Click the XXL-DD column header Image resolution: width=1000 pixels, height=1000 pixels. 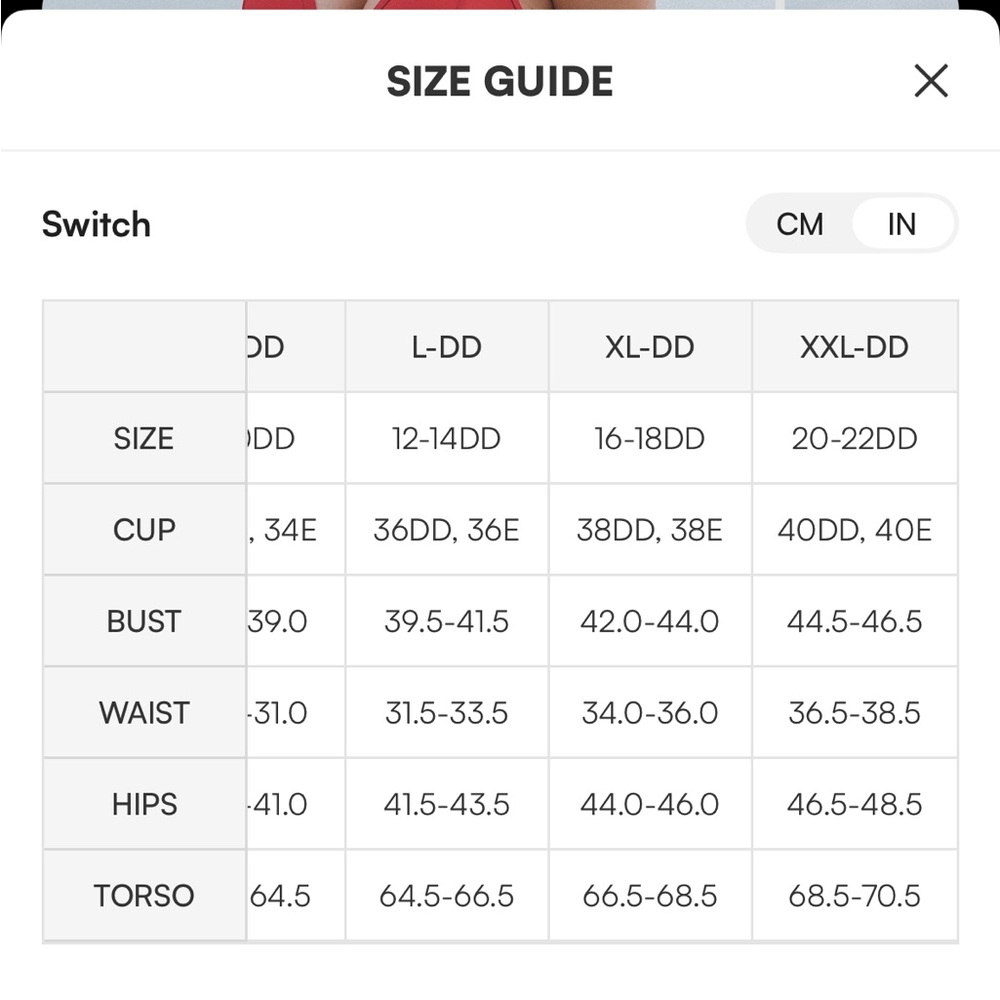point(855,347)
